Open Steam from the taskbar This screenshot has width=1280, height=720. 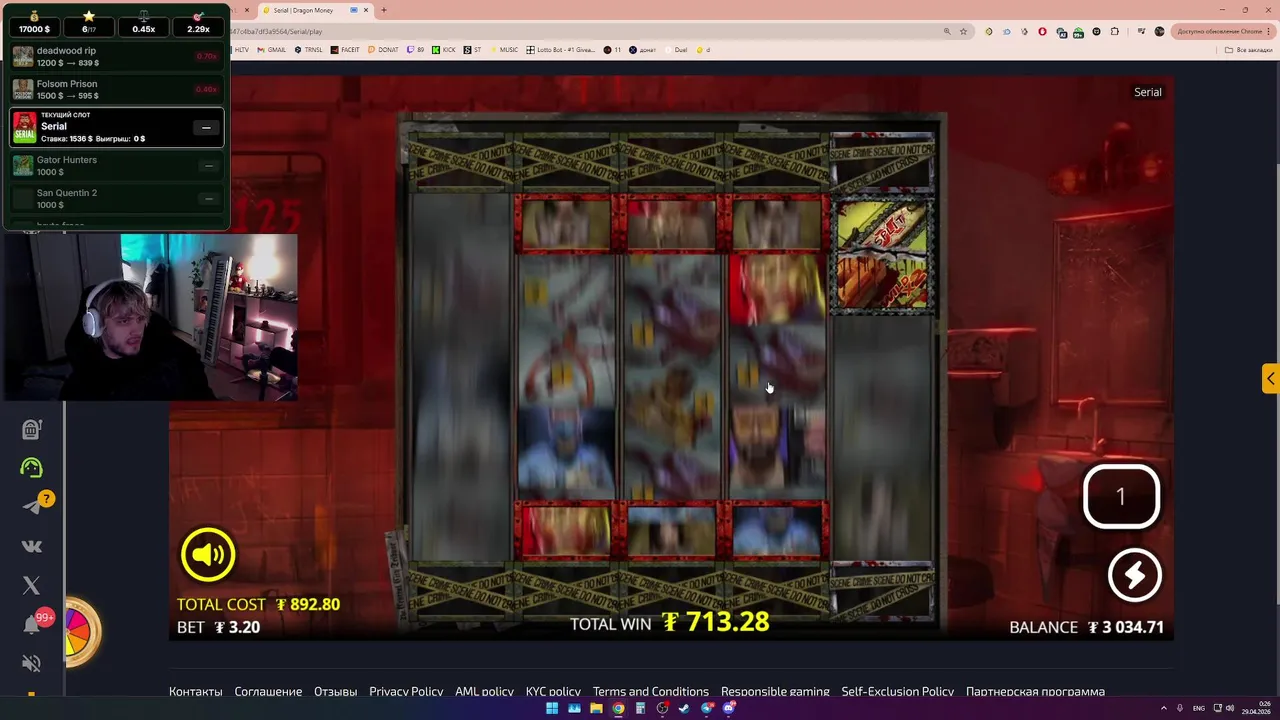point(684,709)
